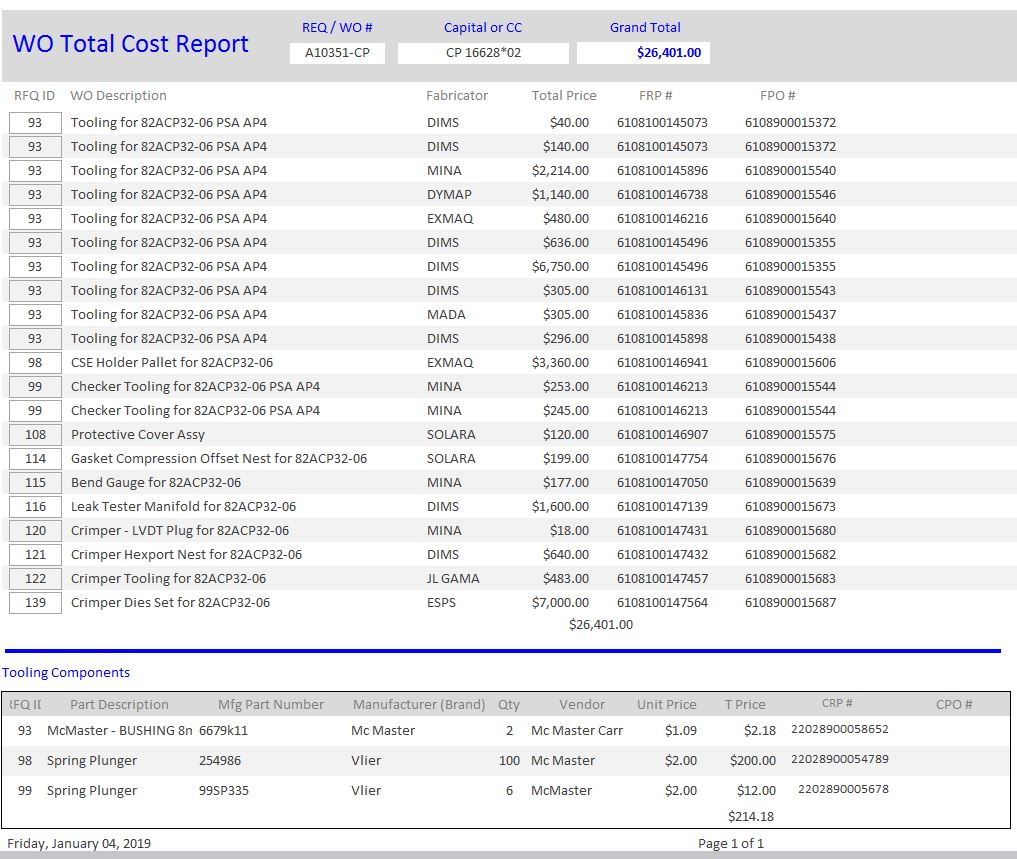Click the MADA fabricator cell
This screenshot has width=1017, height=859.
tap(446, 315)
